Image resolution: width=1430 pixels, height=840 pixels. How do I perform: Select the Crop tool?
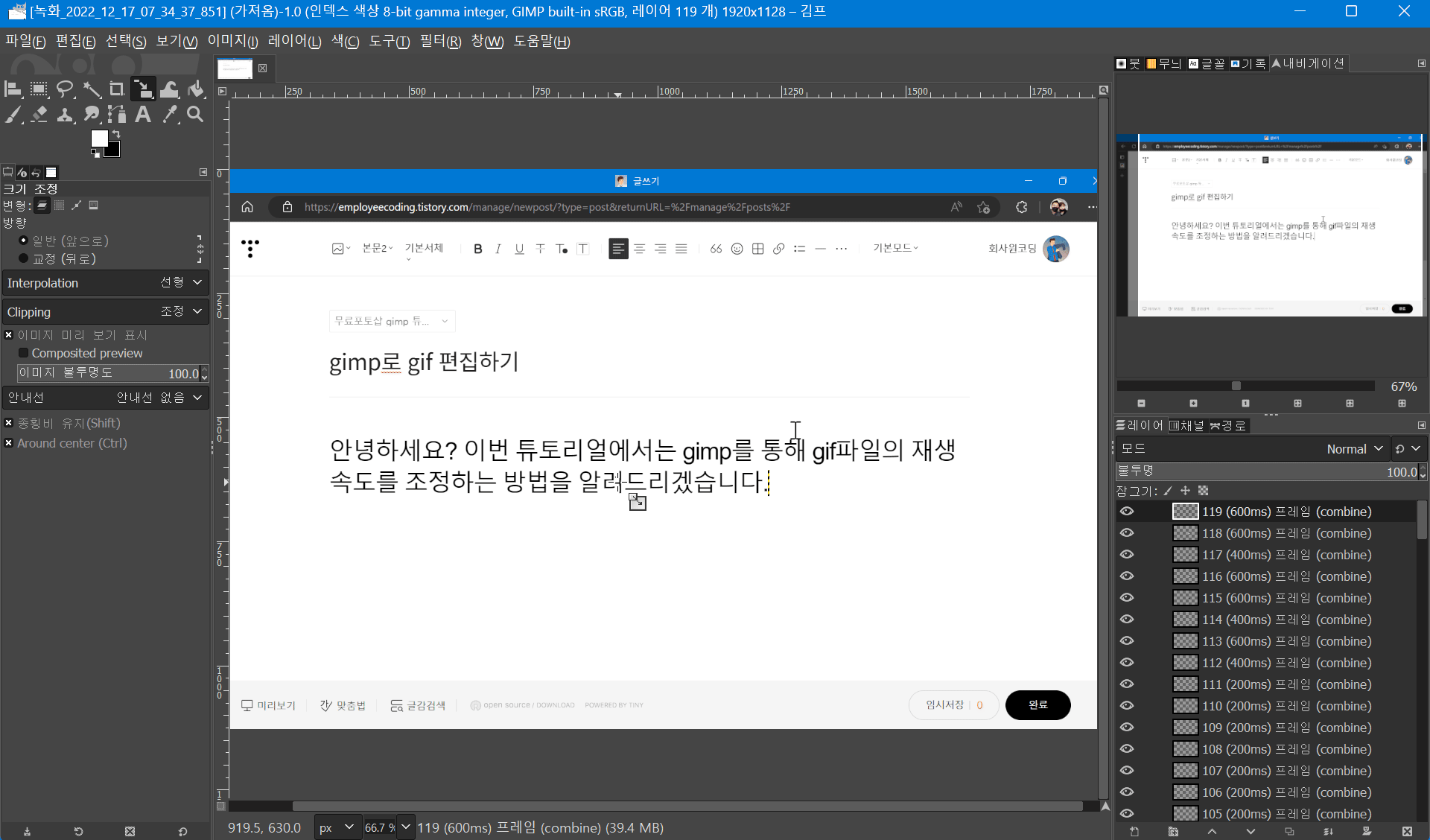pos(117,90)
